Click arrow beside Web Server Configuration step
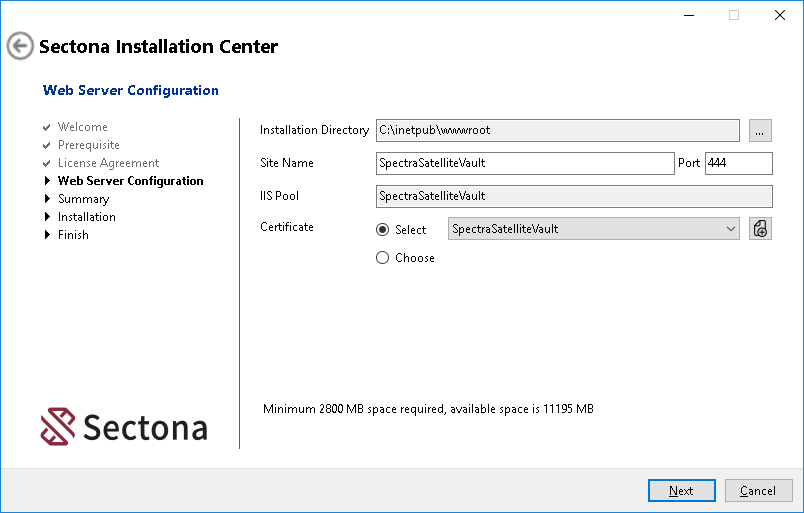The height and width of the screenshot is (513, 804). [47, 181]
